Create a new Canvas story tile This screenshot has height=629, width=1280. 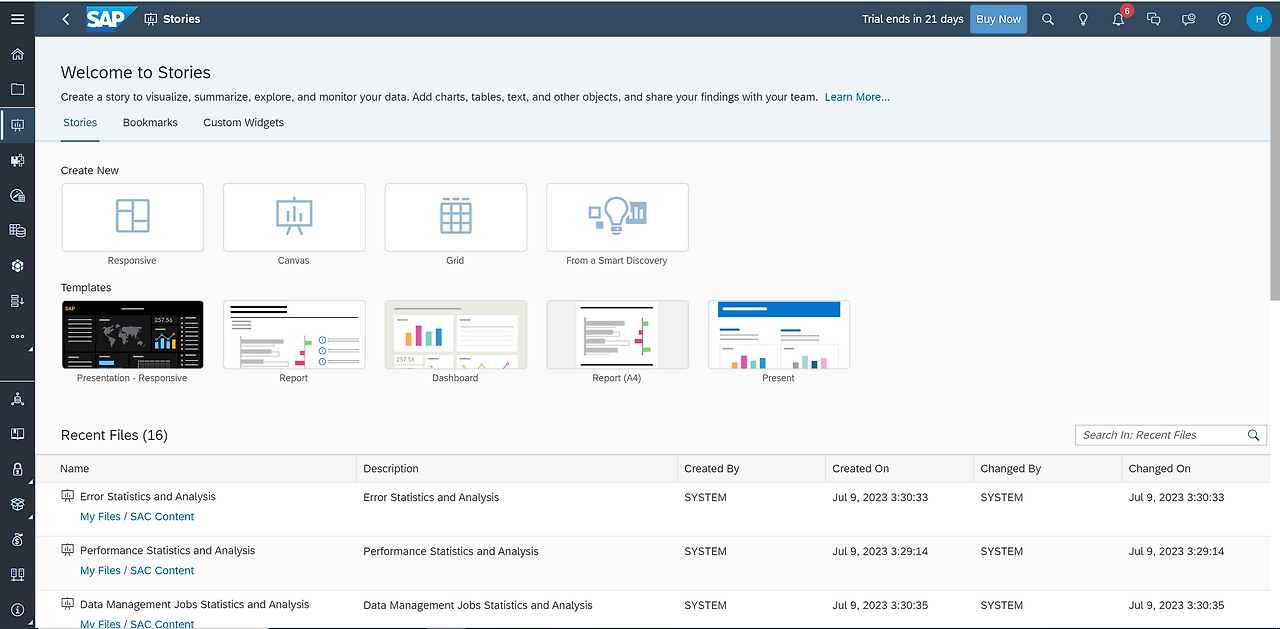coord(293,217)
